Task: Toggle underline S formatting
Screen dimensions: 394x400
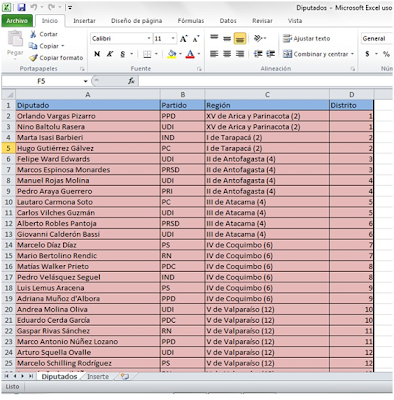Action: click(122, 54)
